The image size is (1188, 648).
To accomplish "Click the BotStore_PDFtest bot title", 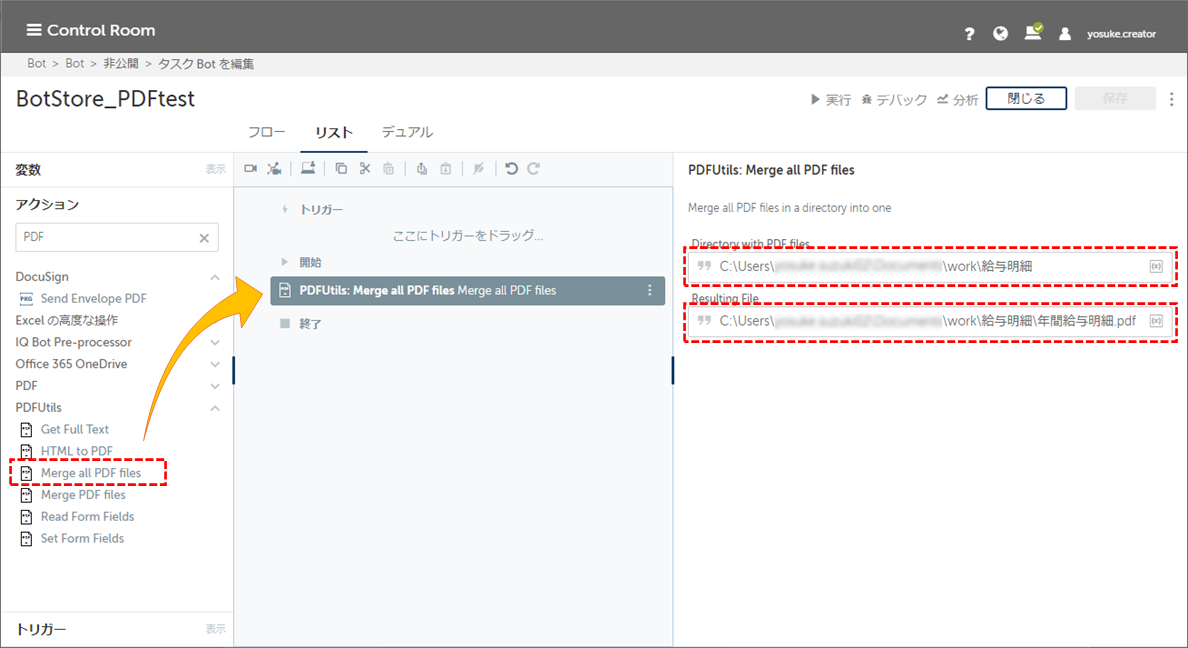I will [105, 99].
